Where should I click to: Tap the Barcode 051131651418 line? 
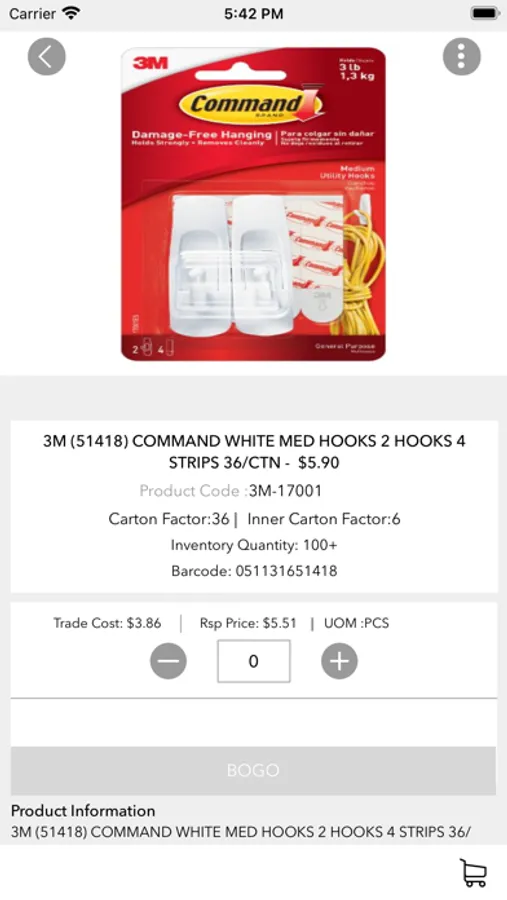pyautogui.click(x=254, y=571)
